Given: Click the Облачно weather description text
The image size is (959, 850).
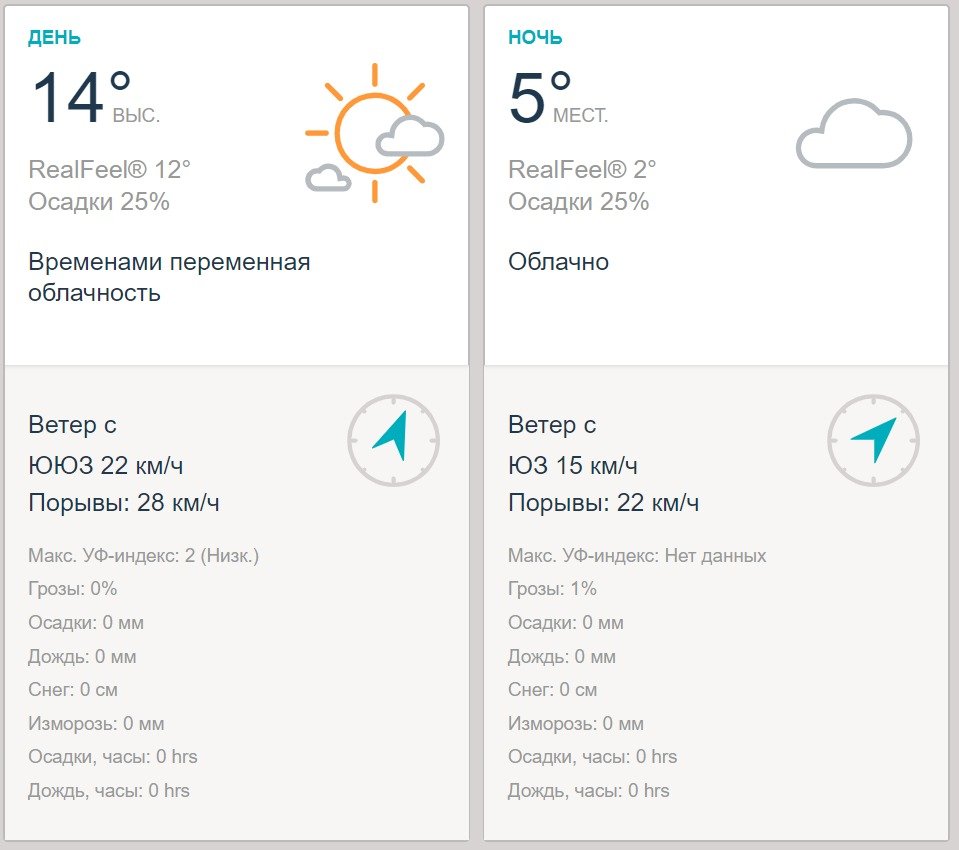Looking at the screenshot, I should point(558,261).
